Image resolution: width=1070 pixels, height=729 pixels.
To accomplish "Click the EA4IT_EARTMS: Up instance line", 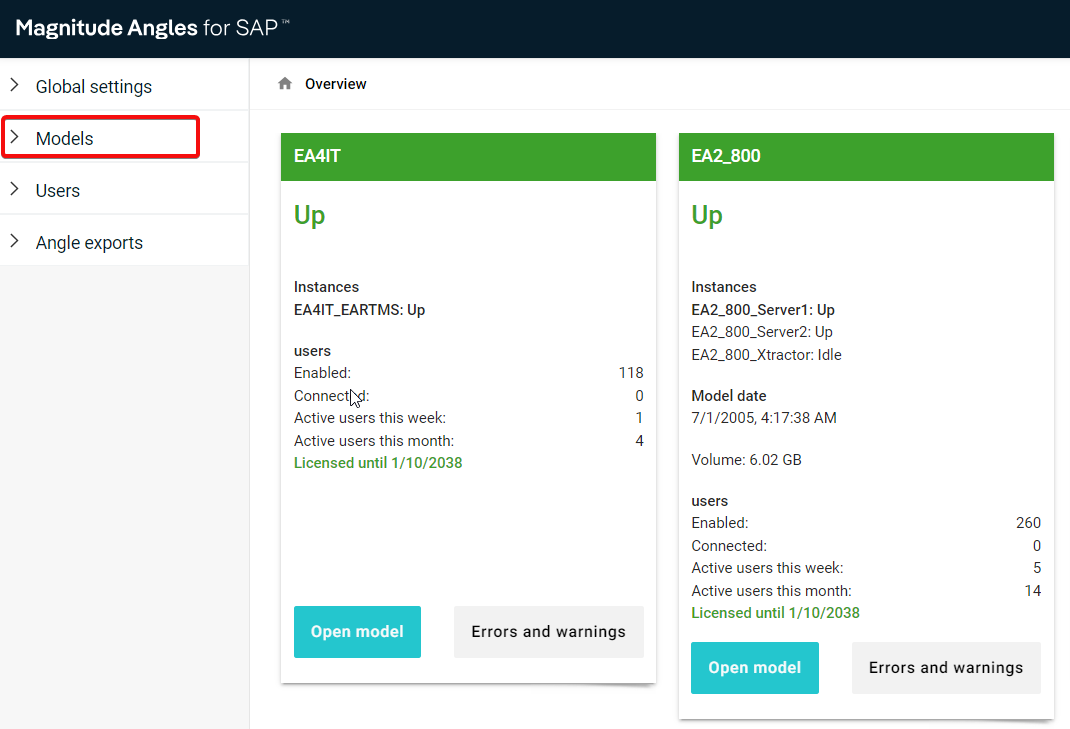I will (x=360, y=310).
